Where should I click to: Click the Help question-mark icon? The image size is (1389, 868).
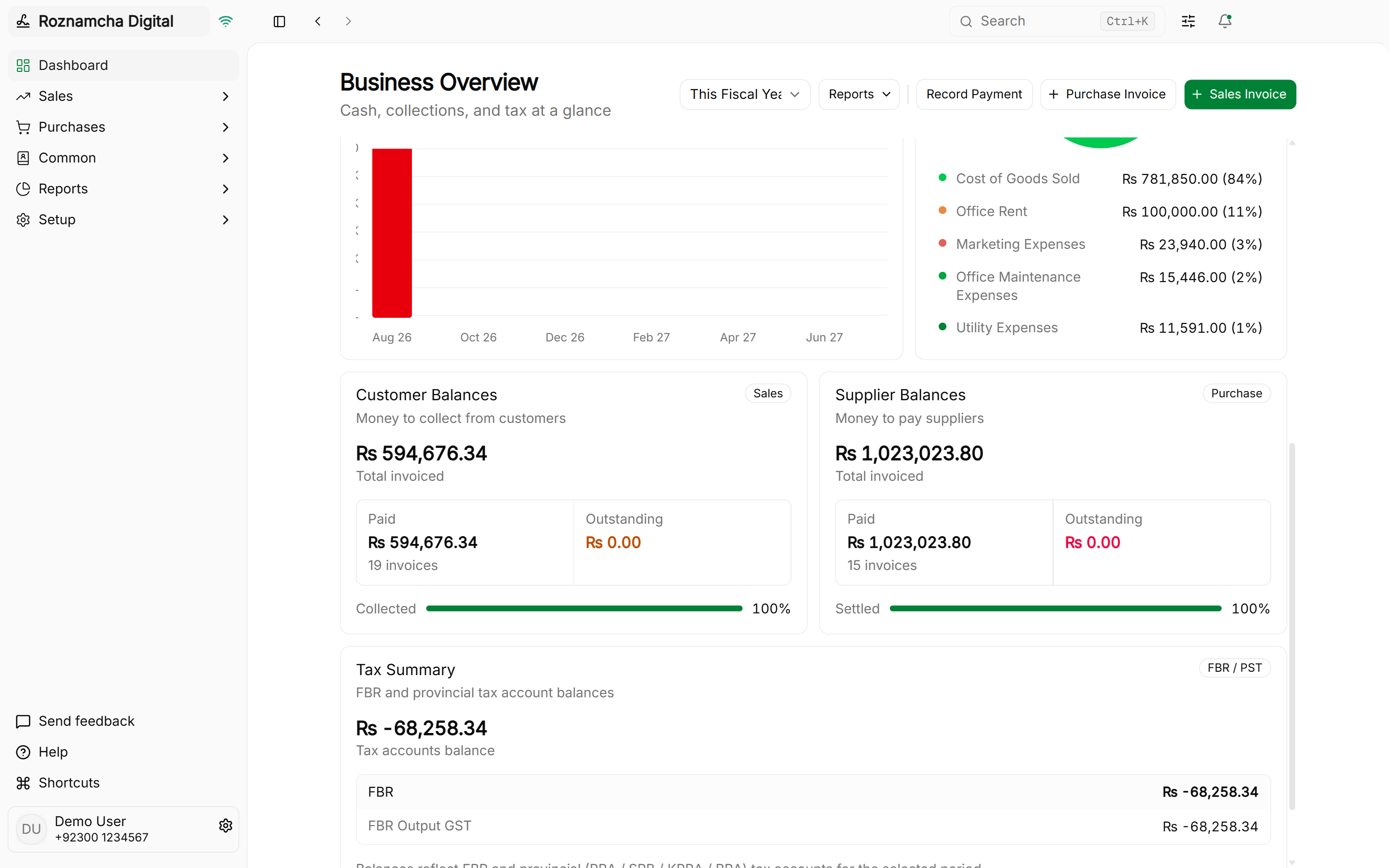point(23,752)
